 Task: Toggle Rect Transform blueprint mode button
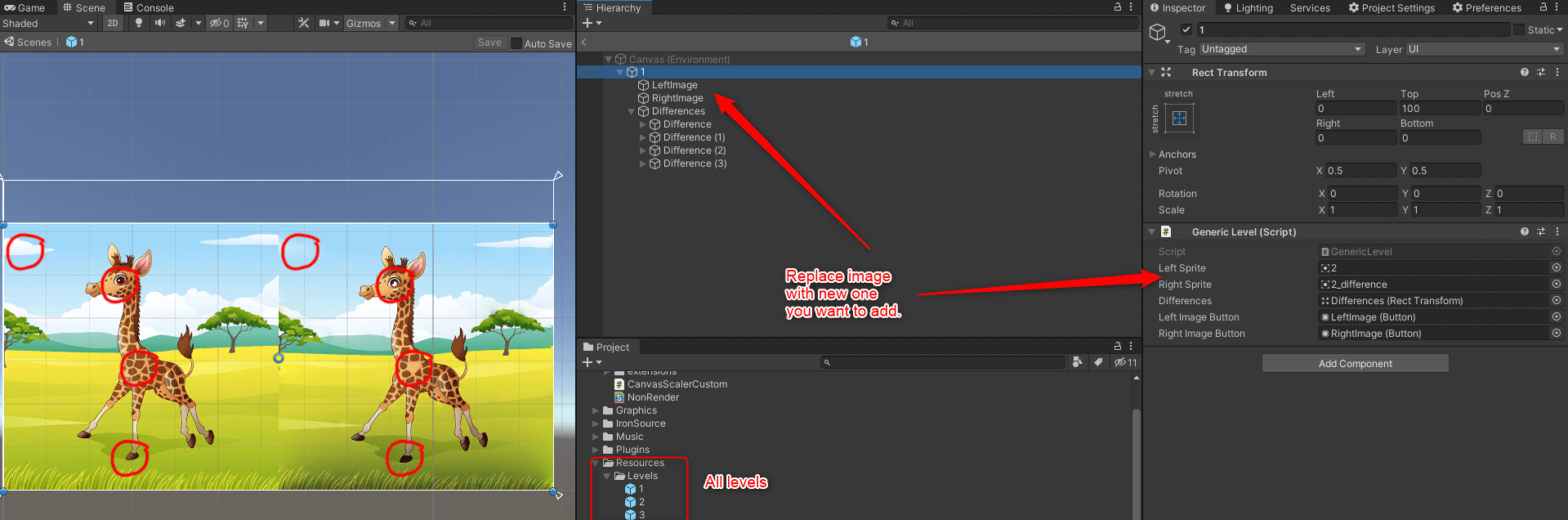1533,137
